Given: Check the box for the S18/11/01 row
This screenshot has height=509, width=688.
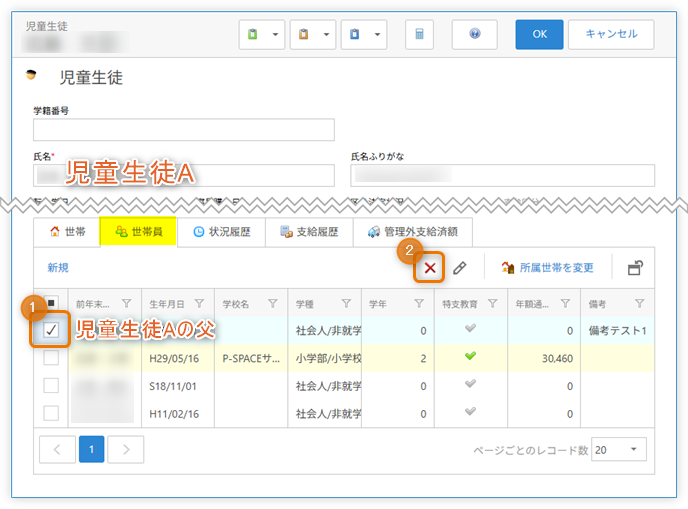Looking at the screenshot, I should coord(51,385).
